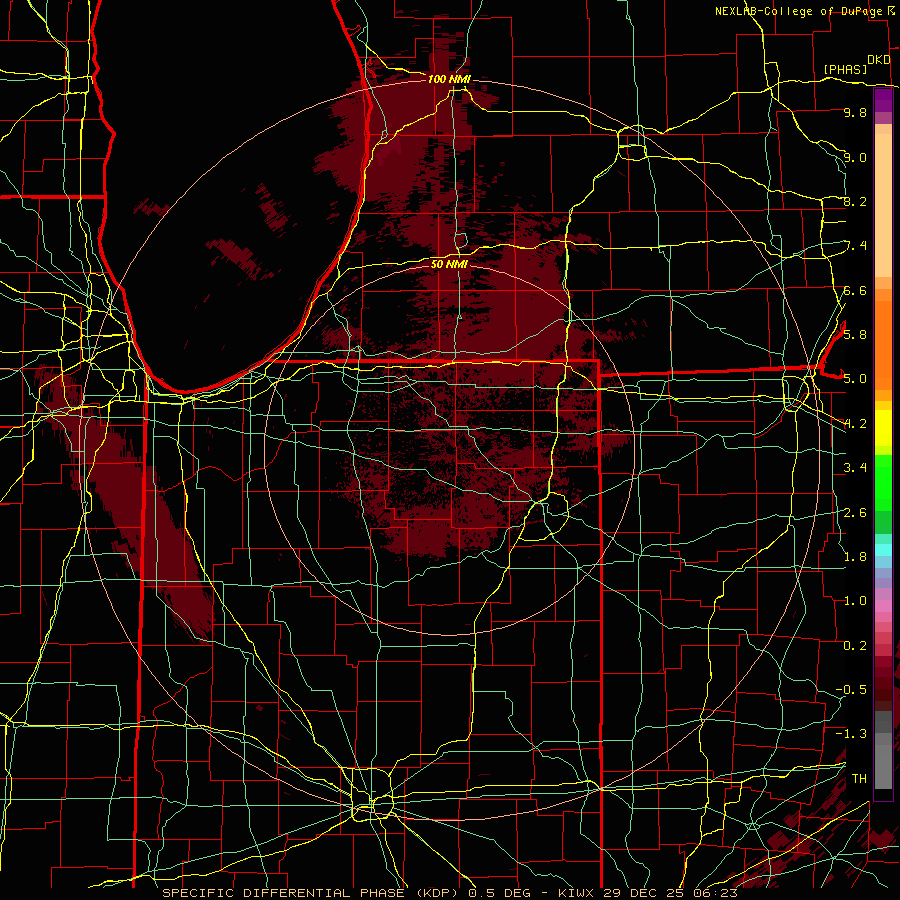Click the 100 NMI range ring label

(449, 79)
